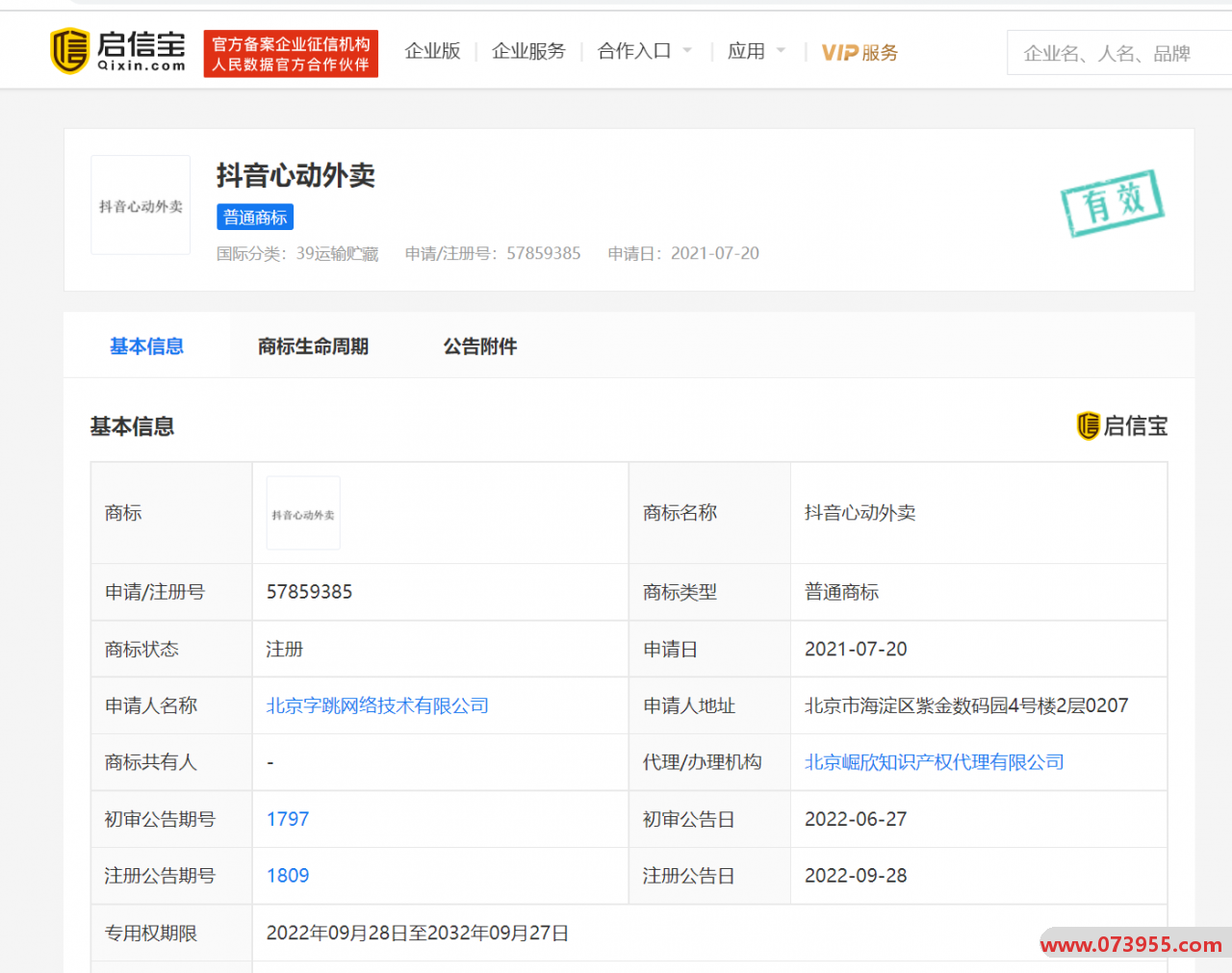Click the red official credit agency badge
This screenshot has height=973, width=1232.
[x=291, y=54]
